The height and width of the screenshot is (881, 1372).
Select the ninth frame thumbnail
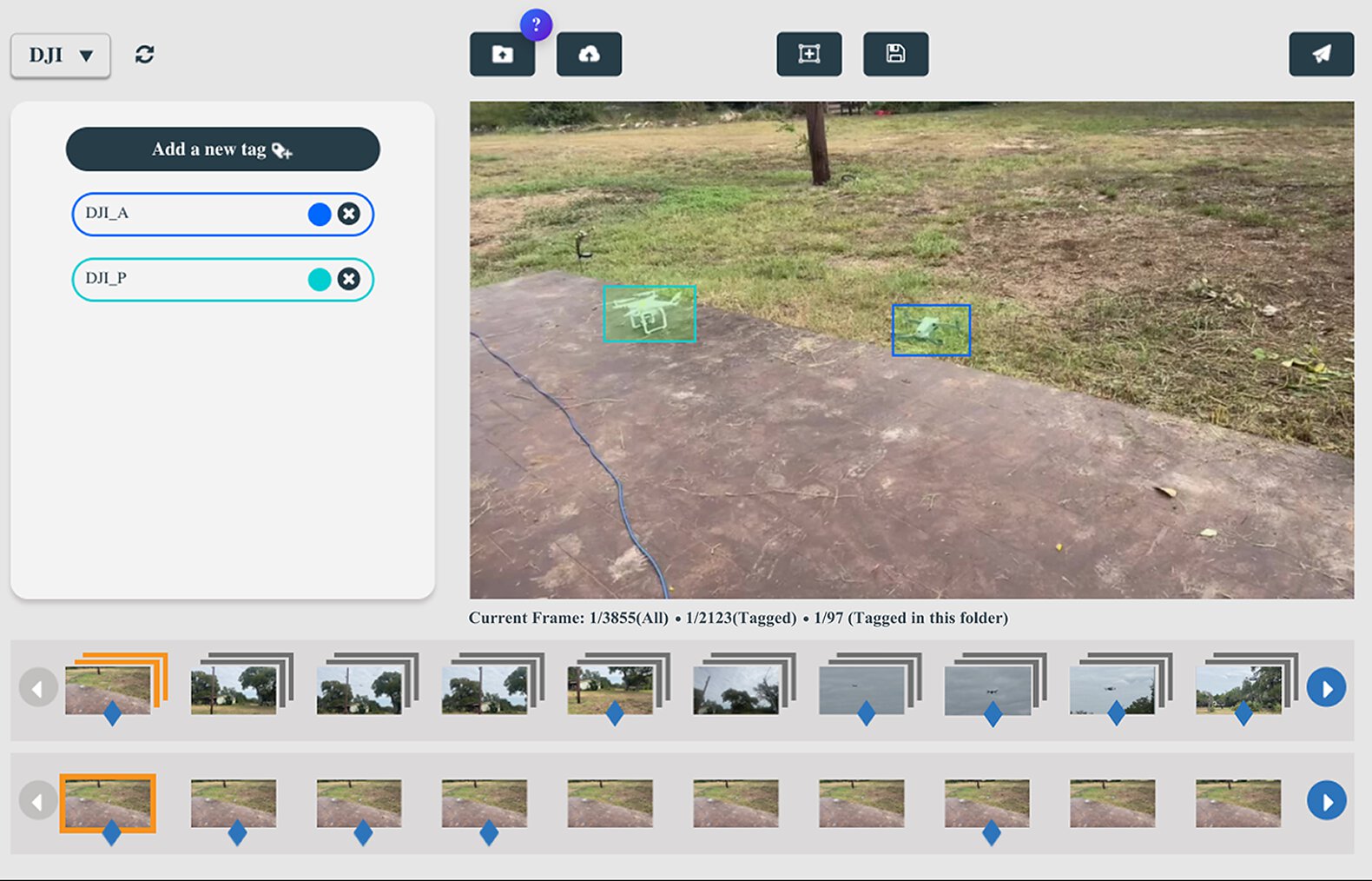tap(1112, 803)
